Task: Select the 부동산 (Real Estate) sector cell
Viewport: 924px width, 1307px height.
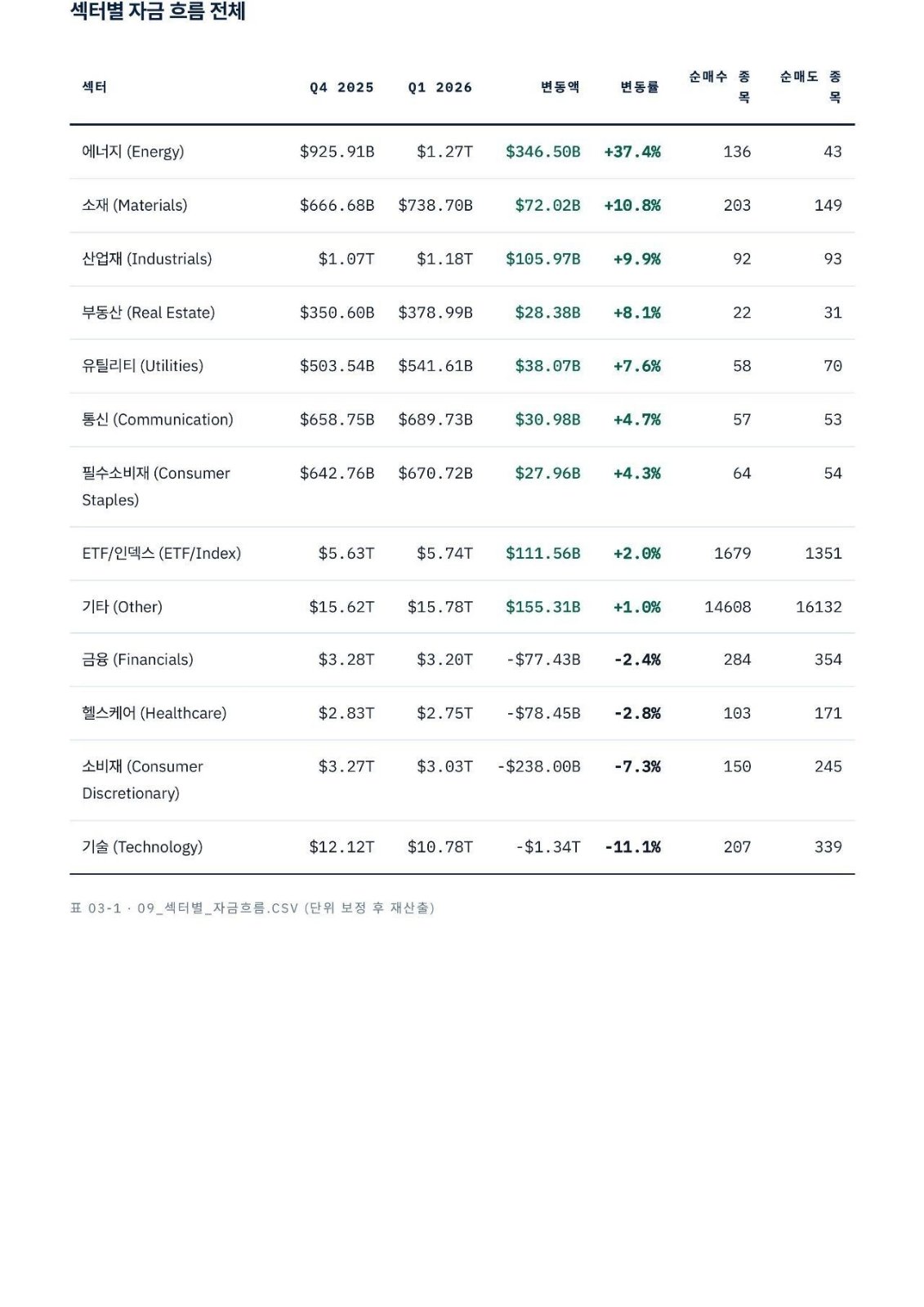Action: [x=149, y=313]
